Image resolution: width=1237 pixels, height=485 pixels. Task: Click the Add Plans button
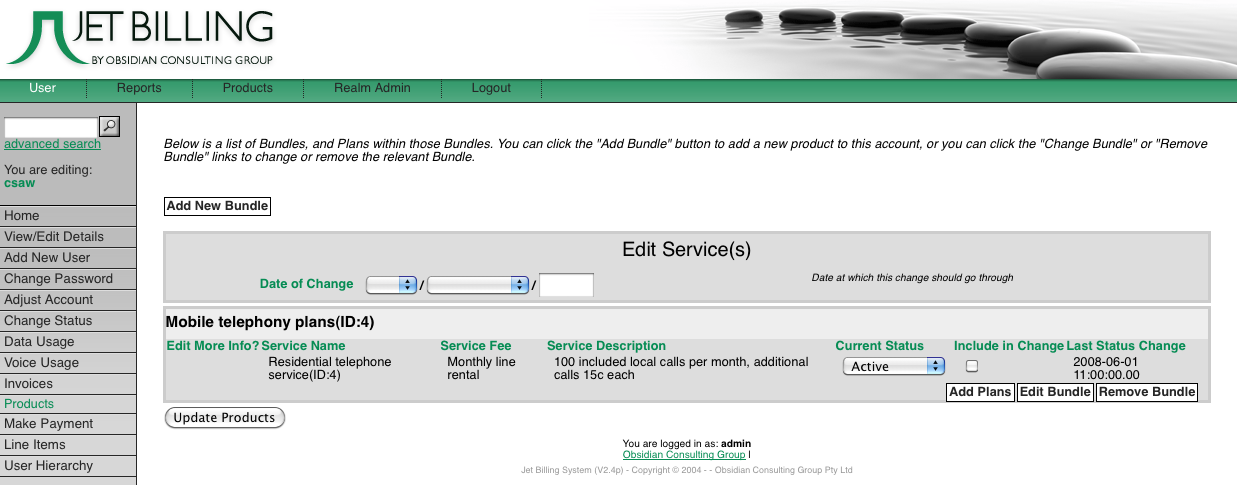980,392
